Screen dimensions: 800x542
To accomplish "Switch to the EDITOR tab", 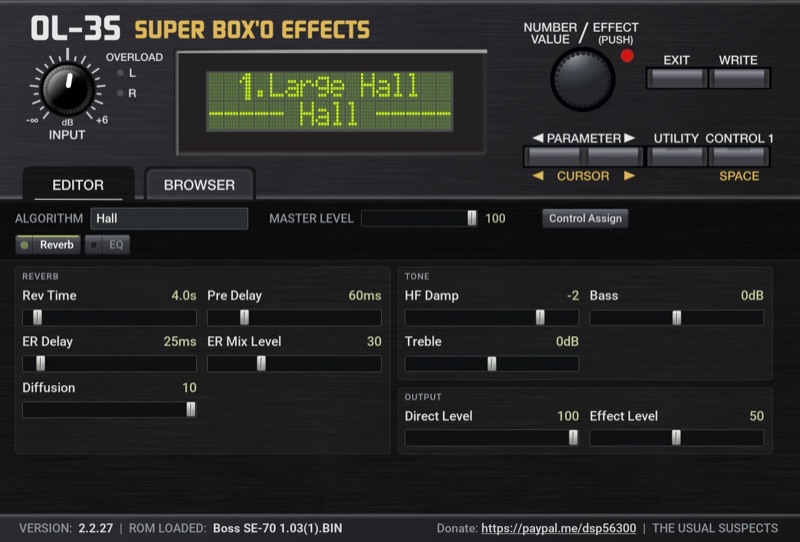I will coord(78,185).
